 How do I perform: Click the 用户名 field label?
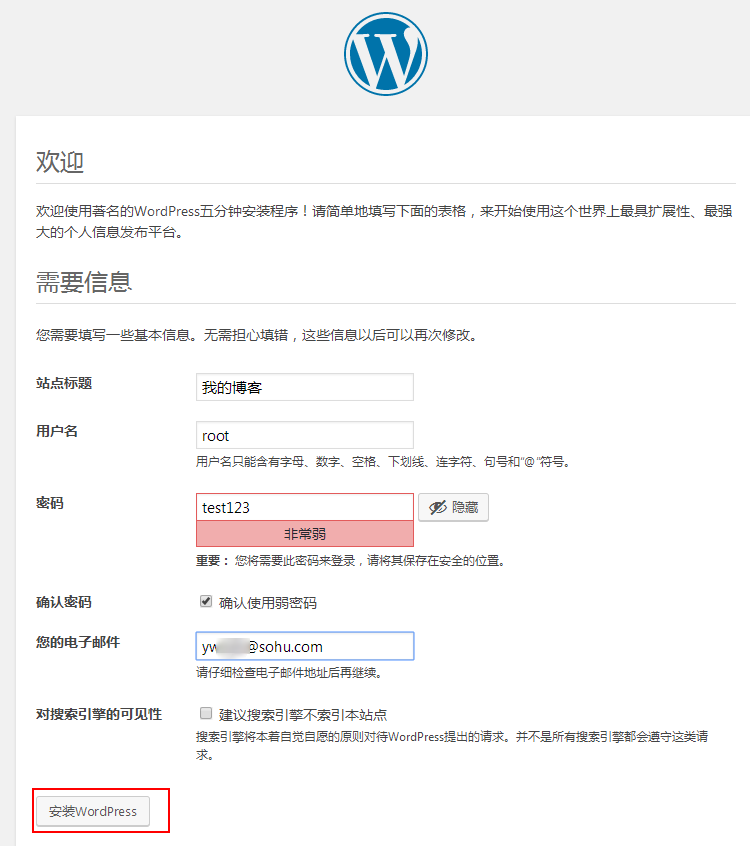(57, 431)
